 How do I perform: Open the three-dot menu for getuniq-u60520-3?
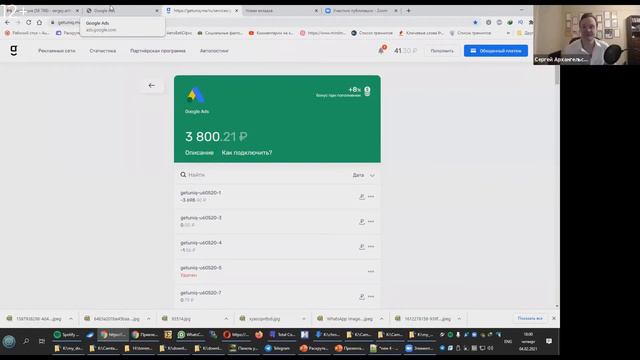point(371,221)
